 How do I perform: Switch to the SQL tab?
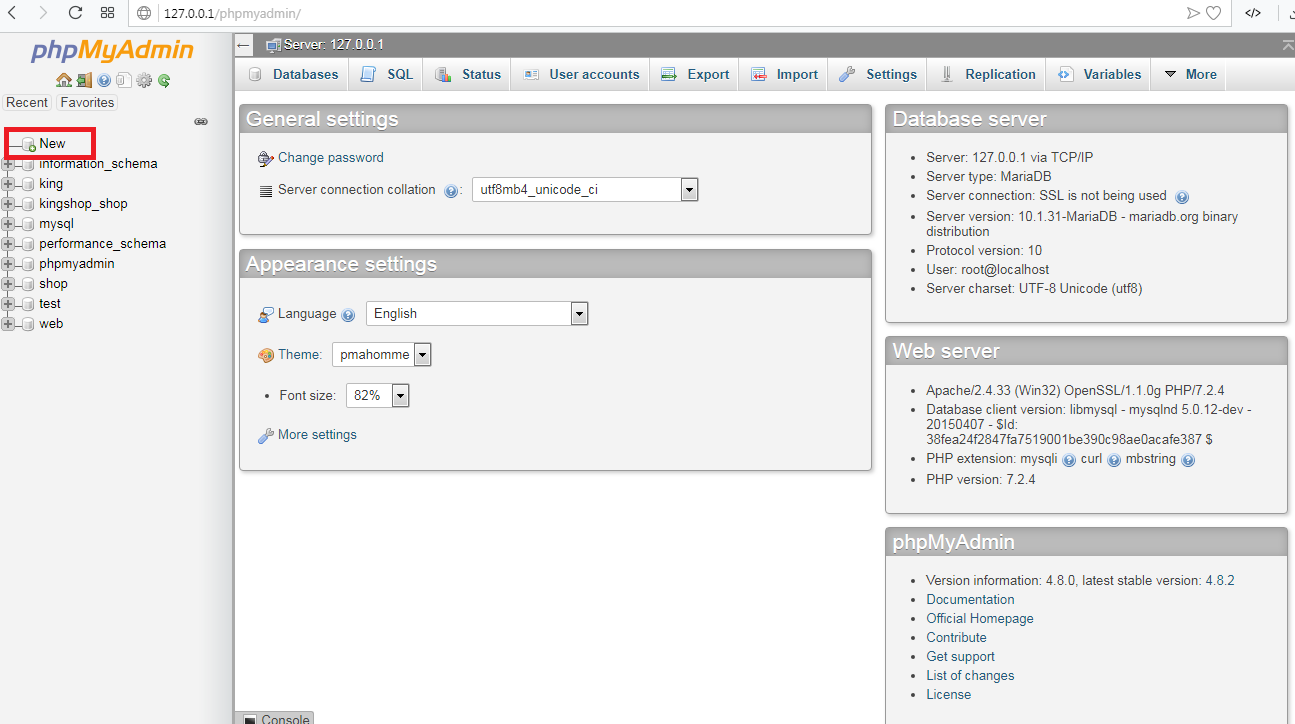pyautogui.click(x=388, y=75)
